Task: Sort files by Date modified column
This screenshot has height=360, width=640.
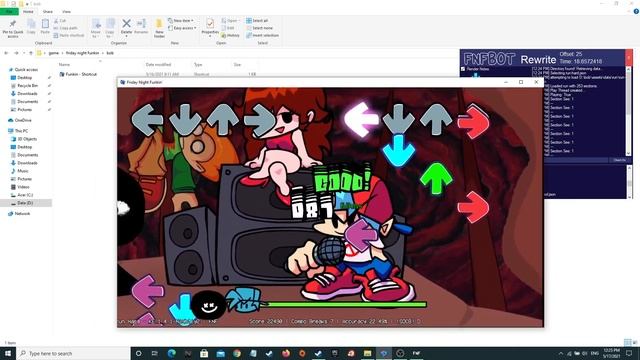Action: tap(158, 64)
